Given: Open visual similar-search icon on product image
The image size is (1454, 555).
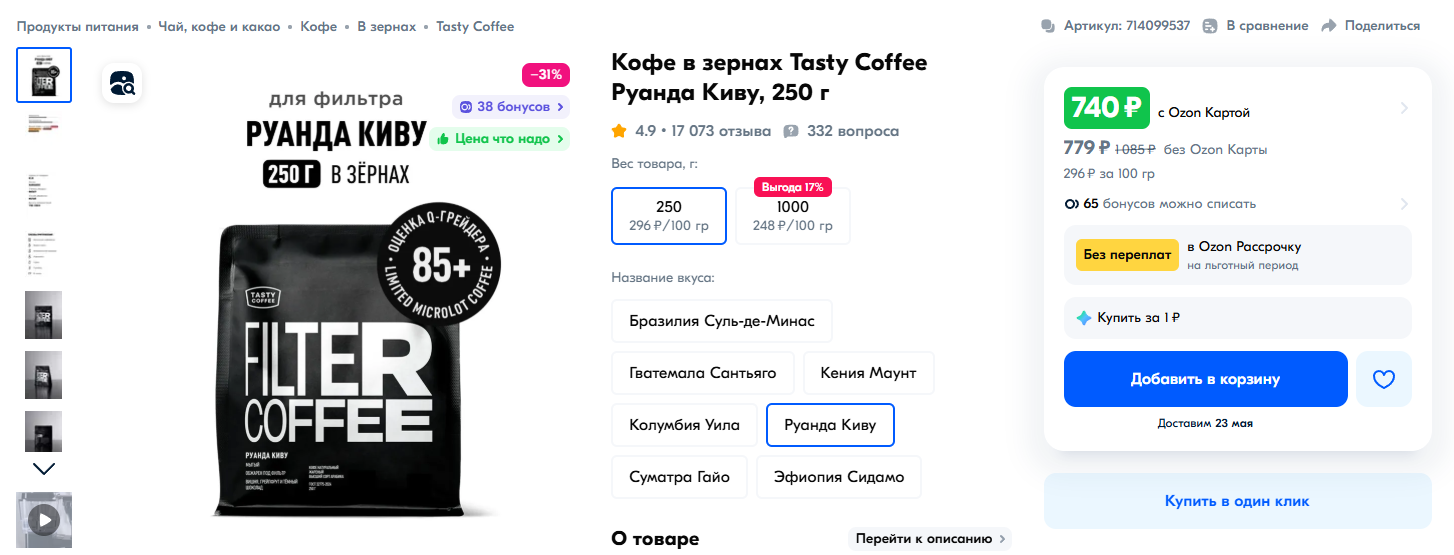Looking at the screenshot, I should [122, 84].
